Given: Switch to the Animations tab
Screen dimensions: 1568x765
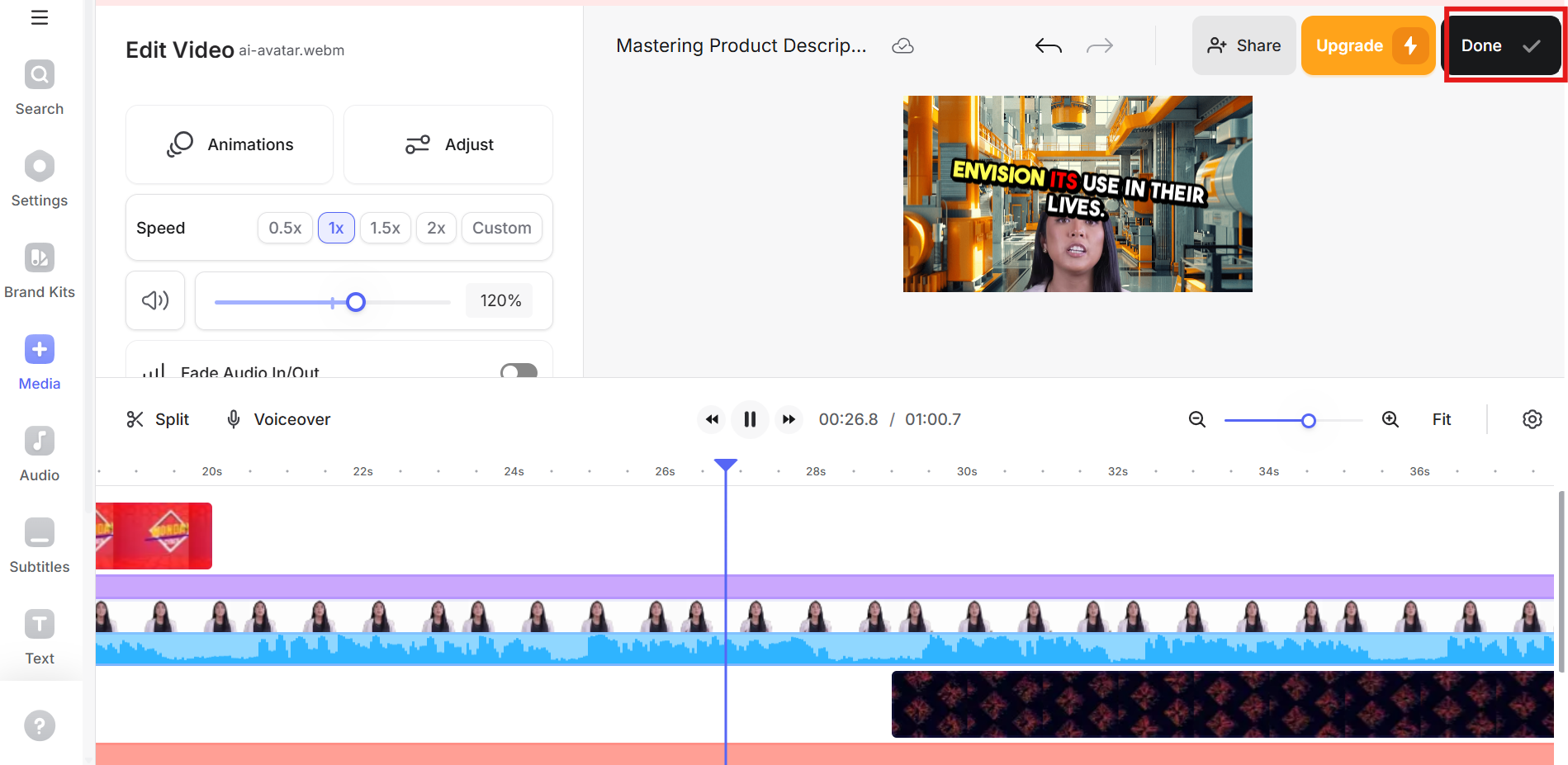Looking at the screenshot, I should 229,144.
